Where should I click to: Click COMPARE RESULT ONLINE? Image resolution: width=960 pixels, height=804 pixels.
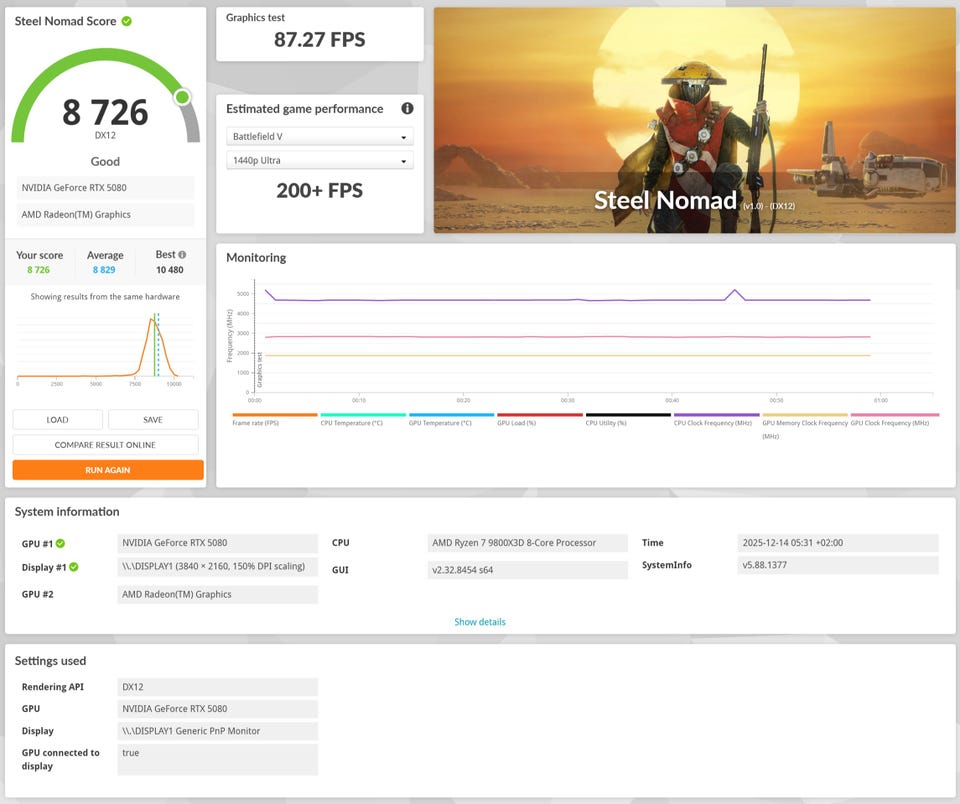coord(105,445)
